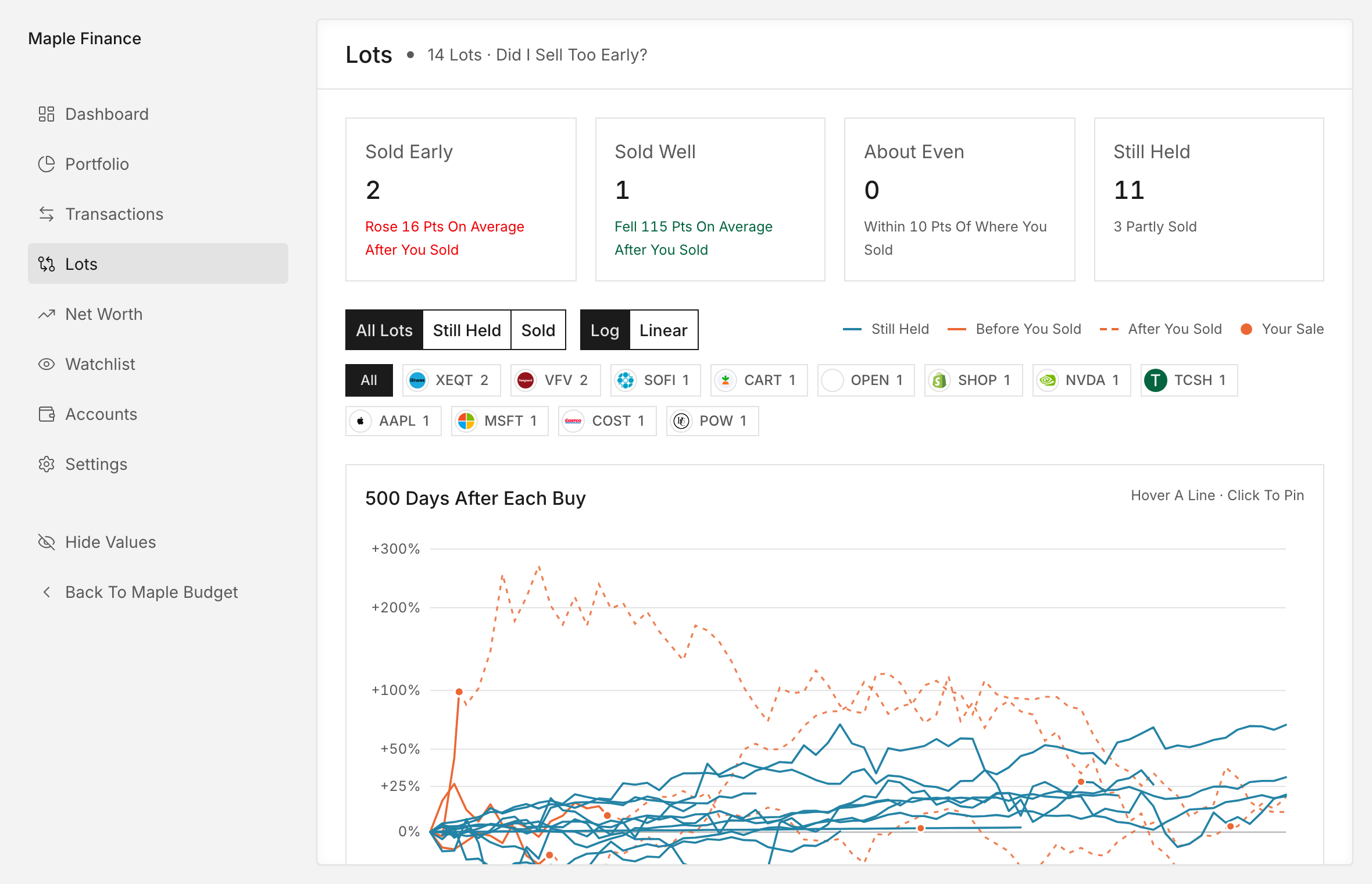Click the Lots nav label
The width and height of the screenshot is (1372, 884).
pos(81,264)
